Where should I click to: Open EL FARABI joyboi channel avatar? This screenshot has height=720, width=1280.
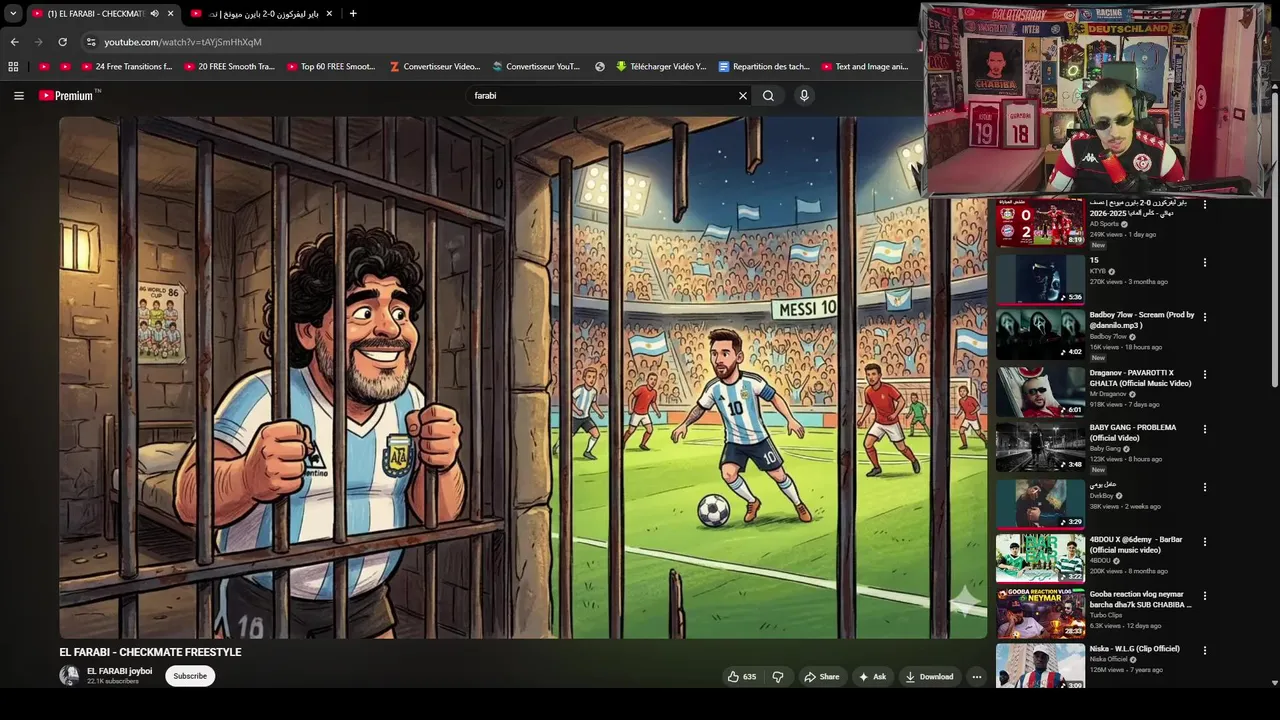point(69,676)
